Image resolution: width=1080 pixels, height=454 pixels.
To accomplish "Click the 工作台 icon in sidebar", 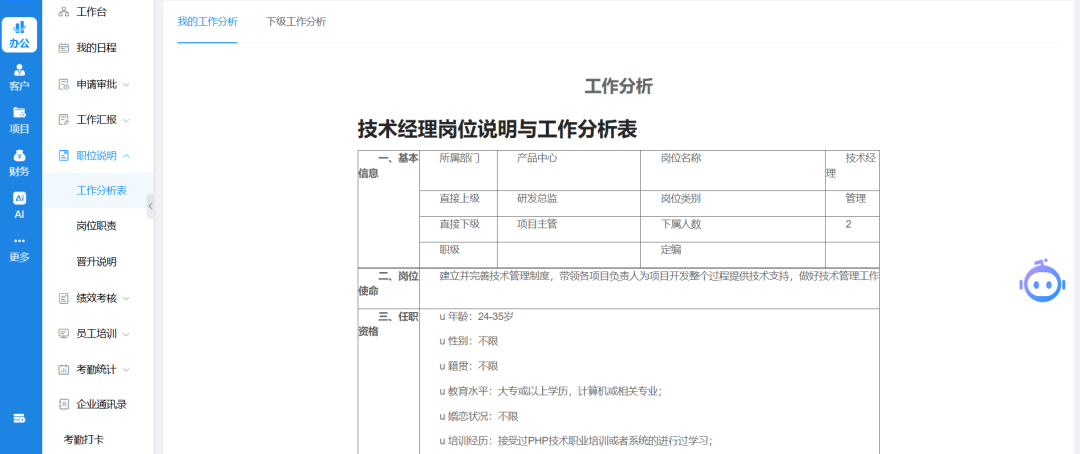I will point(63,12).
